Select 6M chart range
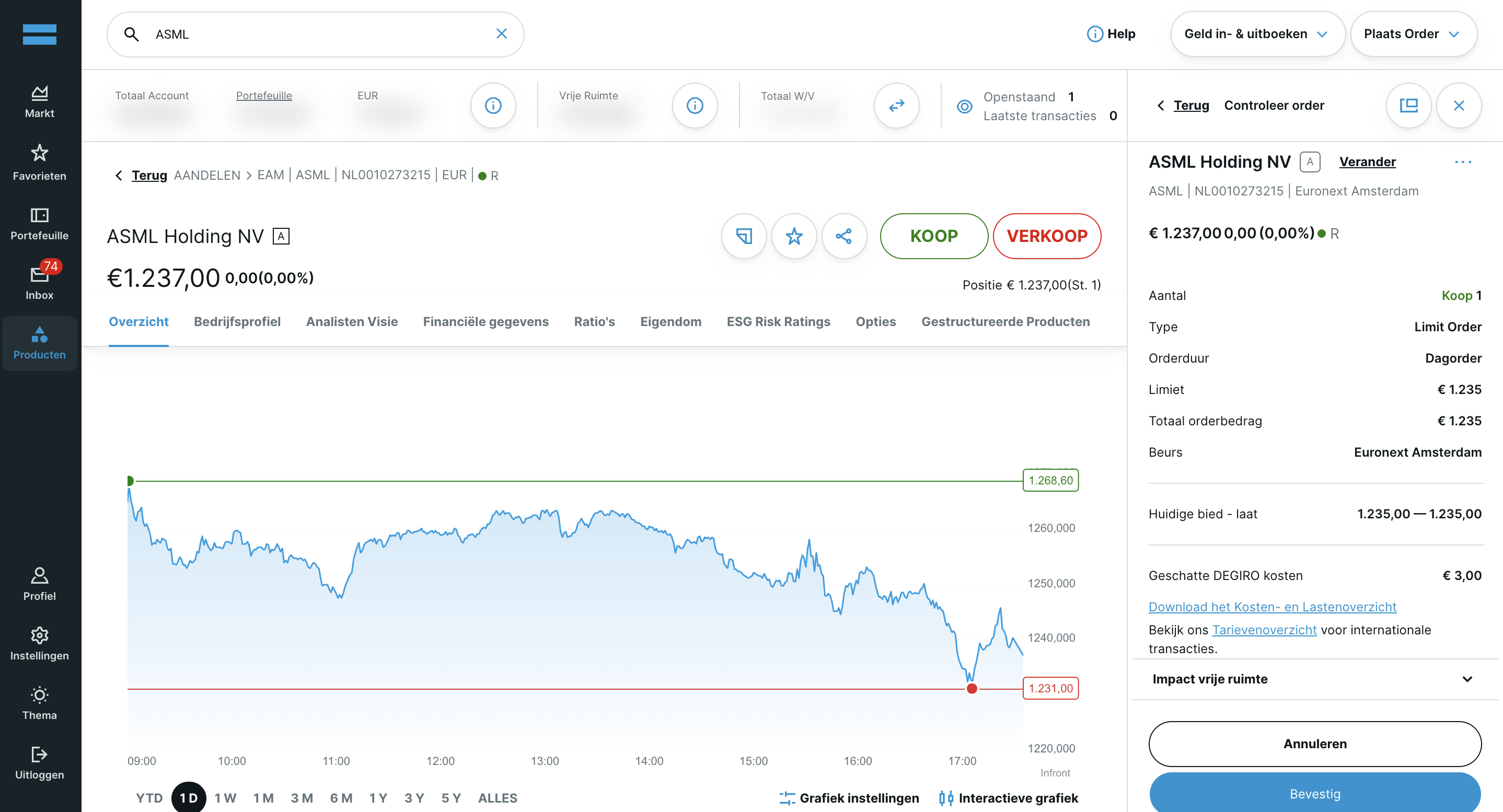 (x=341, y=798)
